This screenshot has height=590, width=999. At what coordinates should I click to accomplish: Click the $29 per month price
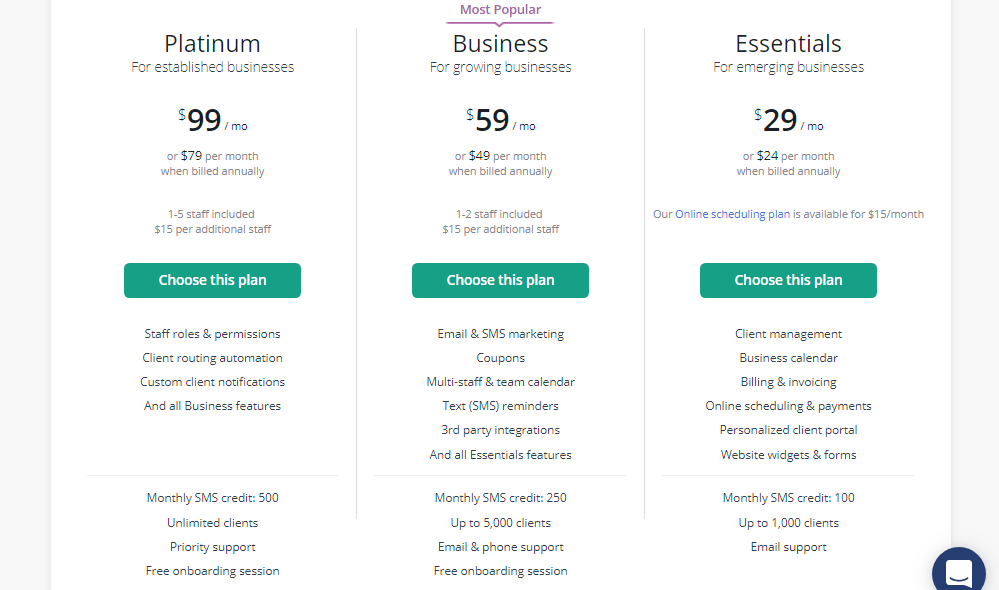coord(781,120)
